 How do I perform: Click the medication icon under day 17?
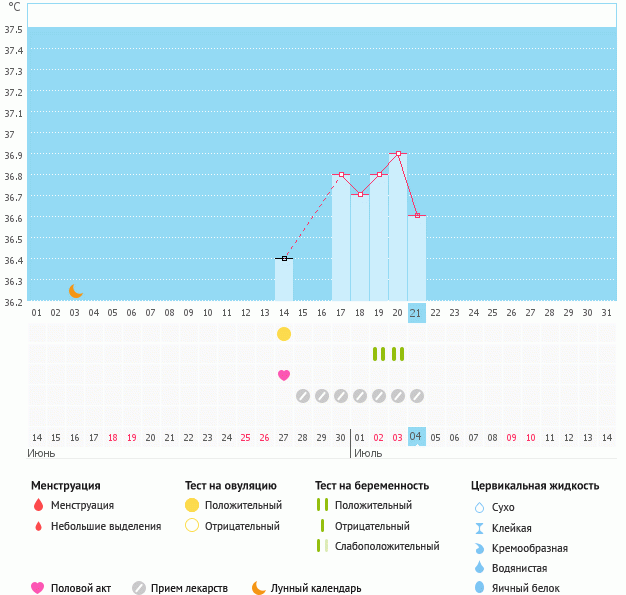pyautogui.click(x=341, y=396)
